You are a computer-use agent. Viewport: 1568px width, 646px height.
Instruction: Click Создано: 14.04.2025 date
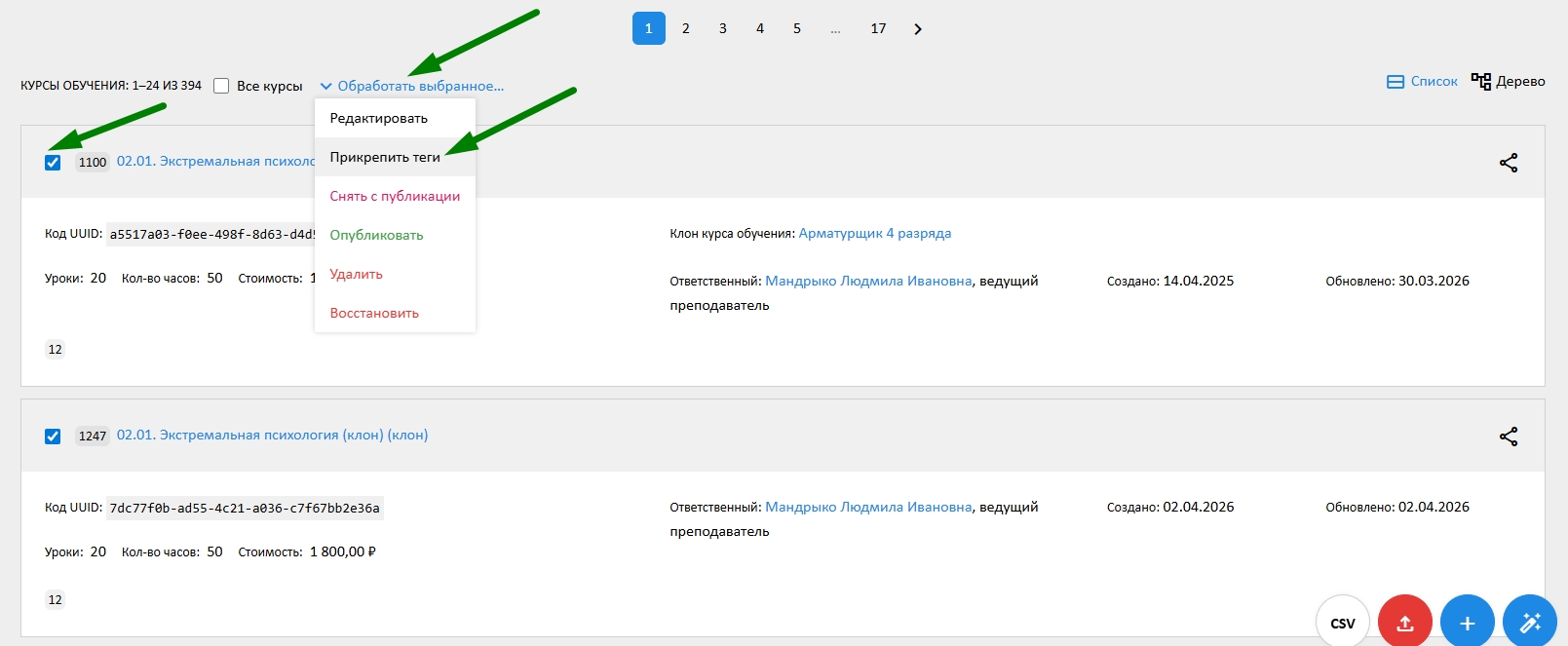[x=1170, y=281]
